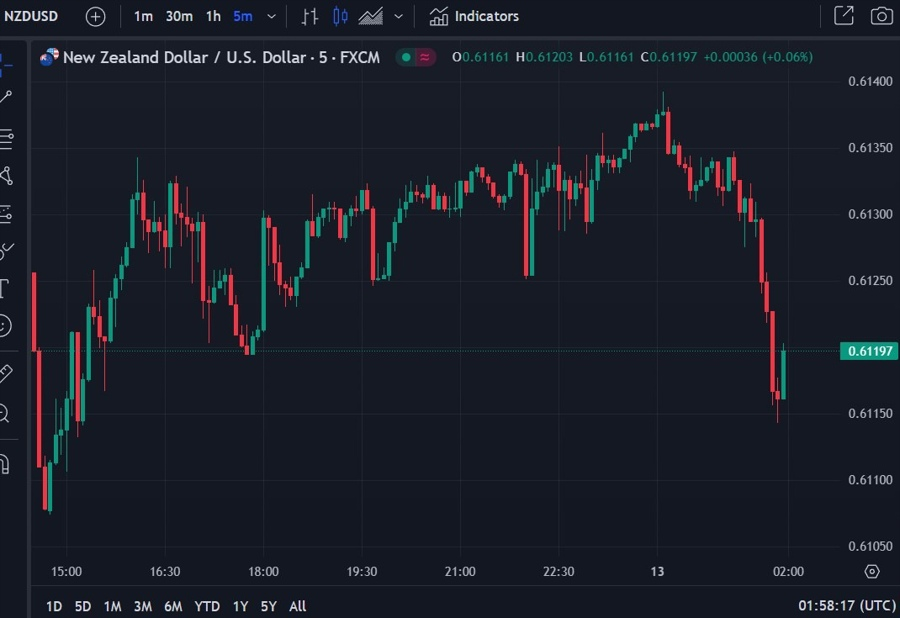Select the YTD date range

[207, 606]
